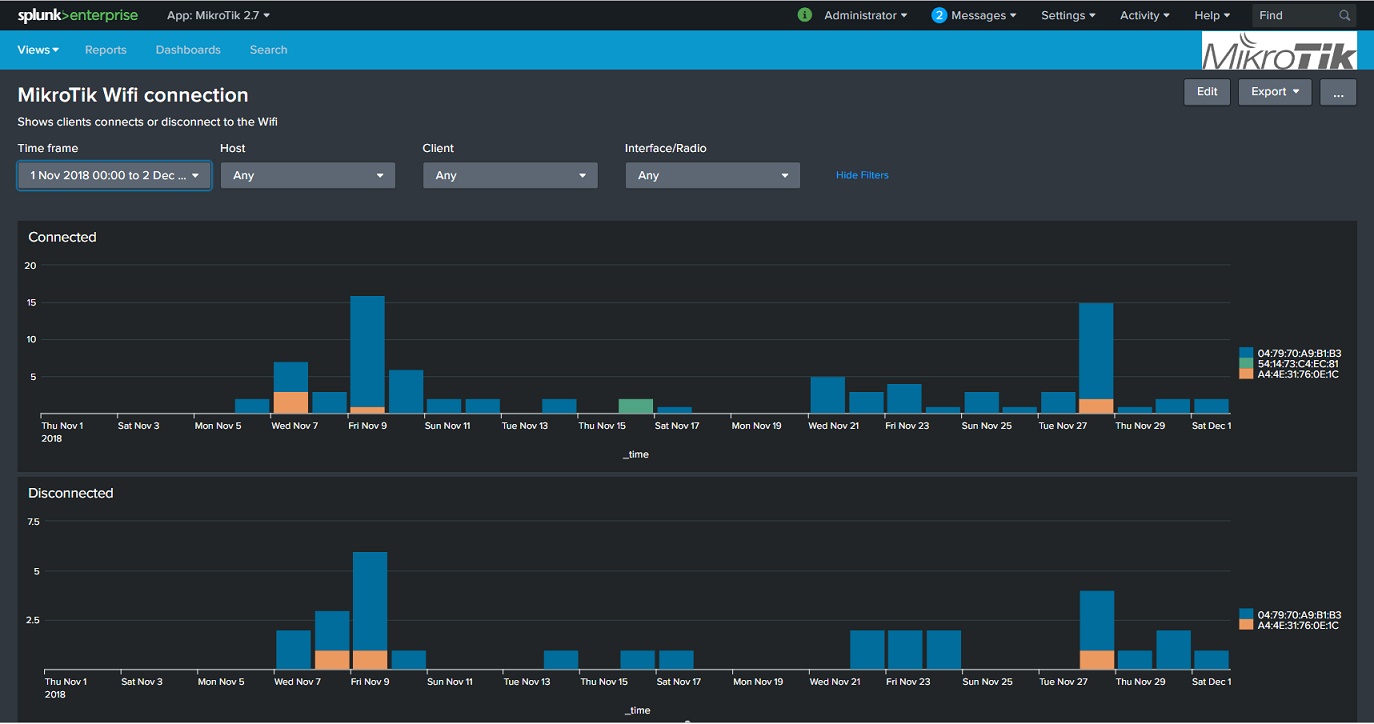Image resolution: width=1374 pixels, height=724 pixels.
Task: Click the dashboard description about Wifi clients
Action: 147,122
